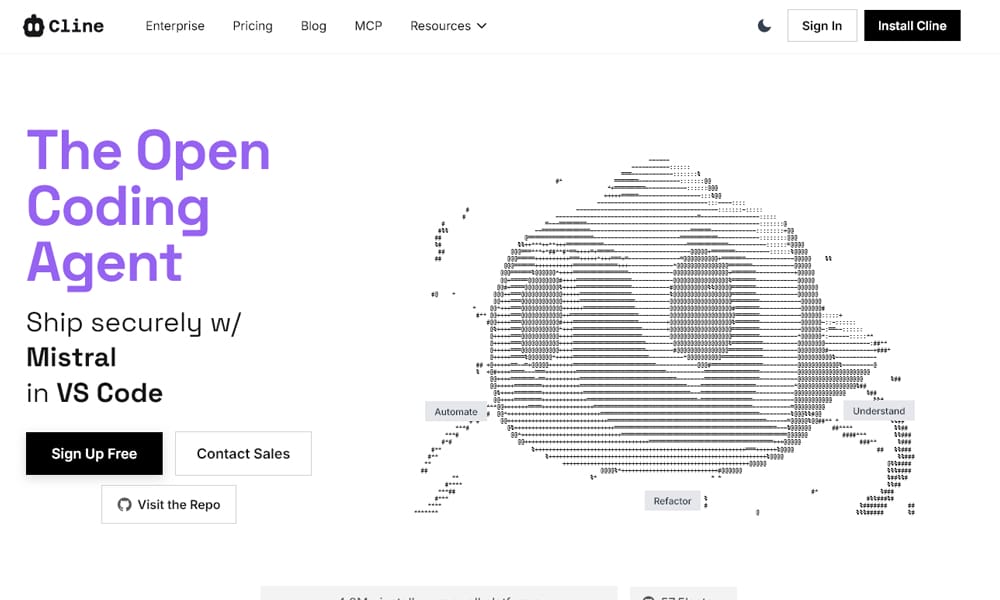Click the Cline wordmark text in header
Image resolution: width=1000 pixels, height=600 pixels.
[x=77, y=26]
